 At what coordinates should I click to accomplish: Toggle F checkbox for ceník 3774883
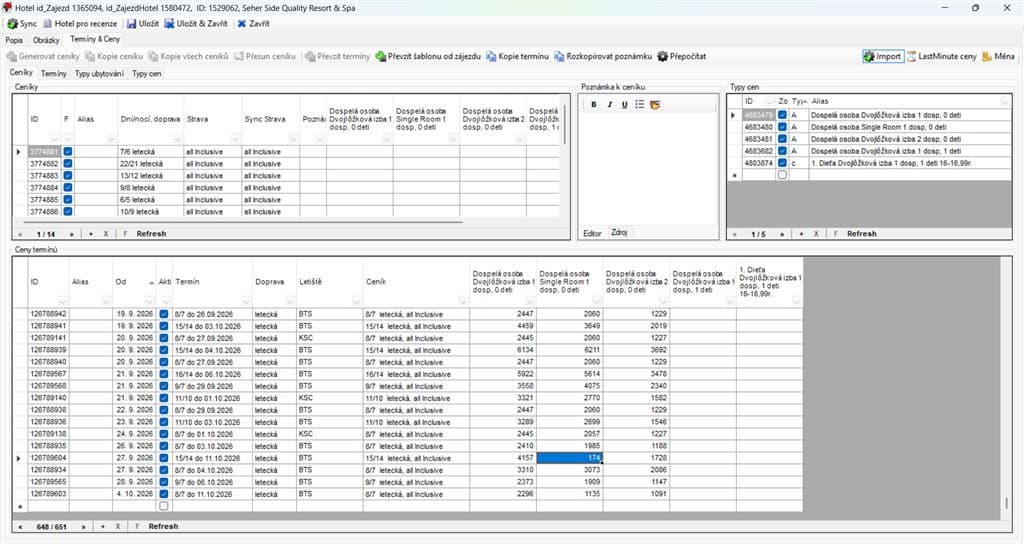point(68,176)
